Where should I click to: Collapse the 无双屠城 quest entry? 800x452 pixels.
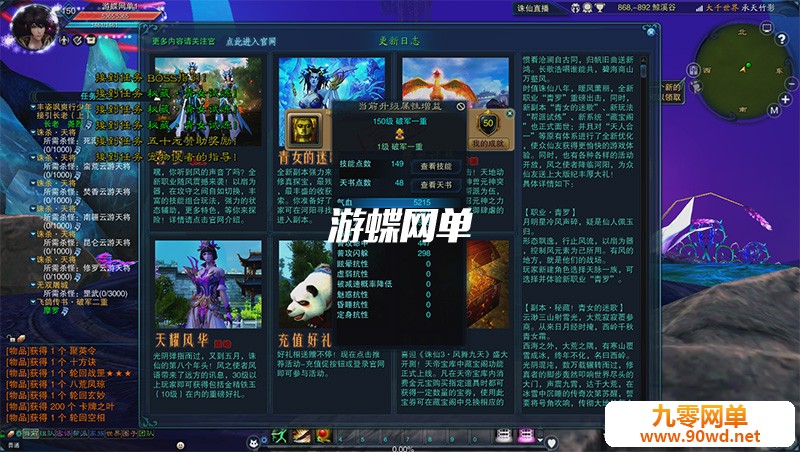[x=33, y=285]
